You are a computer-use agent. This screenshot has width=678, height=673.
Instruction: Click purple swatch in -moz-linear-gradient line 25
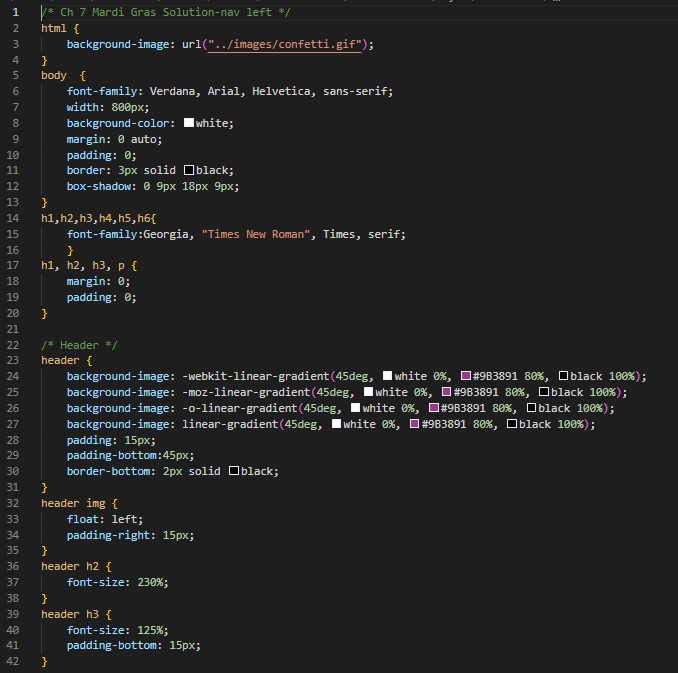coord(447,391)
